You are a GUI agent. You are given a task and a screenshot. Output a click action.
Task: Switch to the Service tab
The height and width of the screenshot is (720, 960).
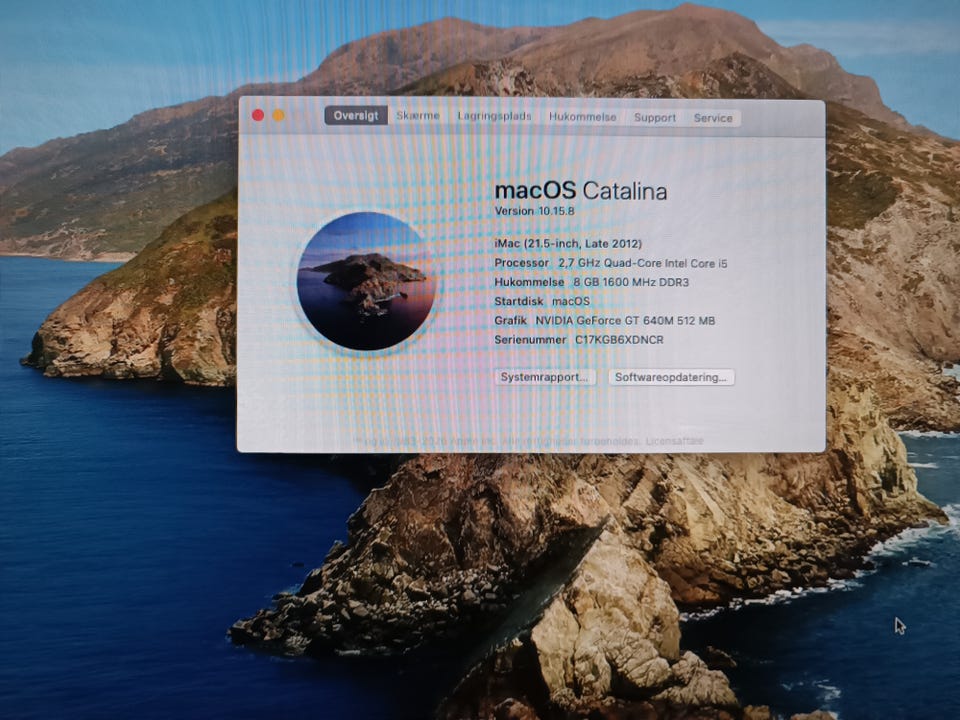713,118
